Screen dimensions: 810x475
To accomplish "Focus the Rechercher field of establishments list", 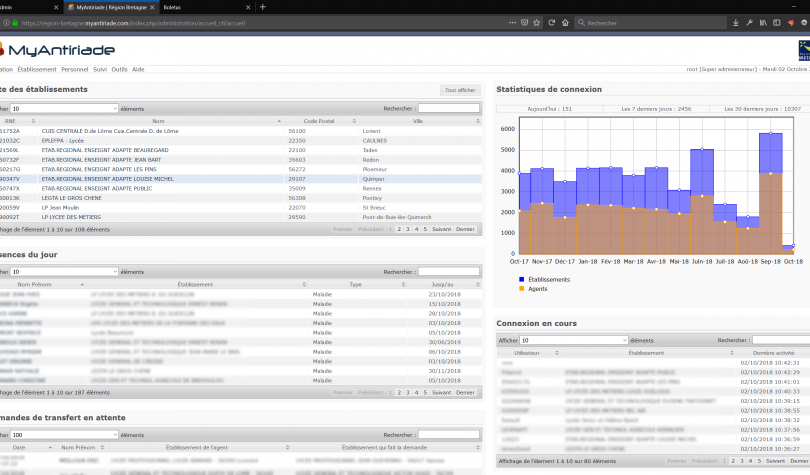I will (448, 108).
